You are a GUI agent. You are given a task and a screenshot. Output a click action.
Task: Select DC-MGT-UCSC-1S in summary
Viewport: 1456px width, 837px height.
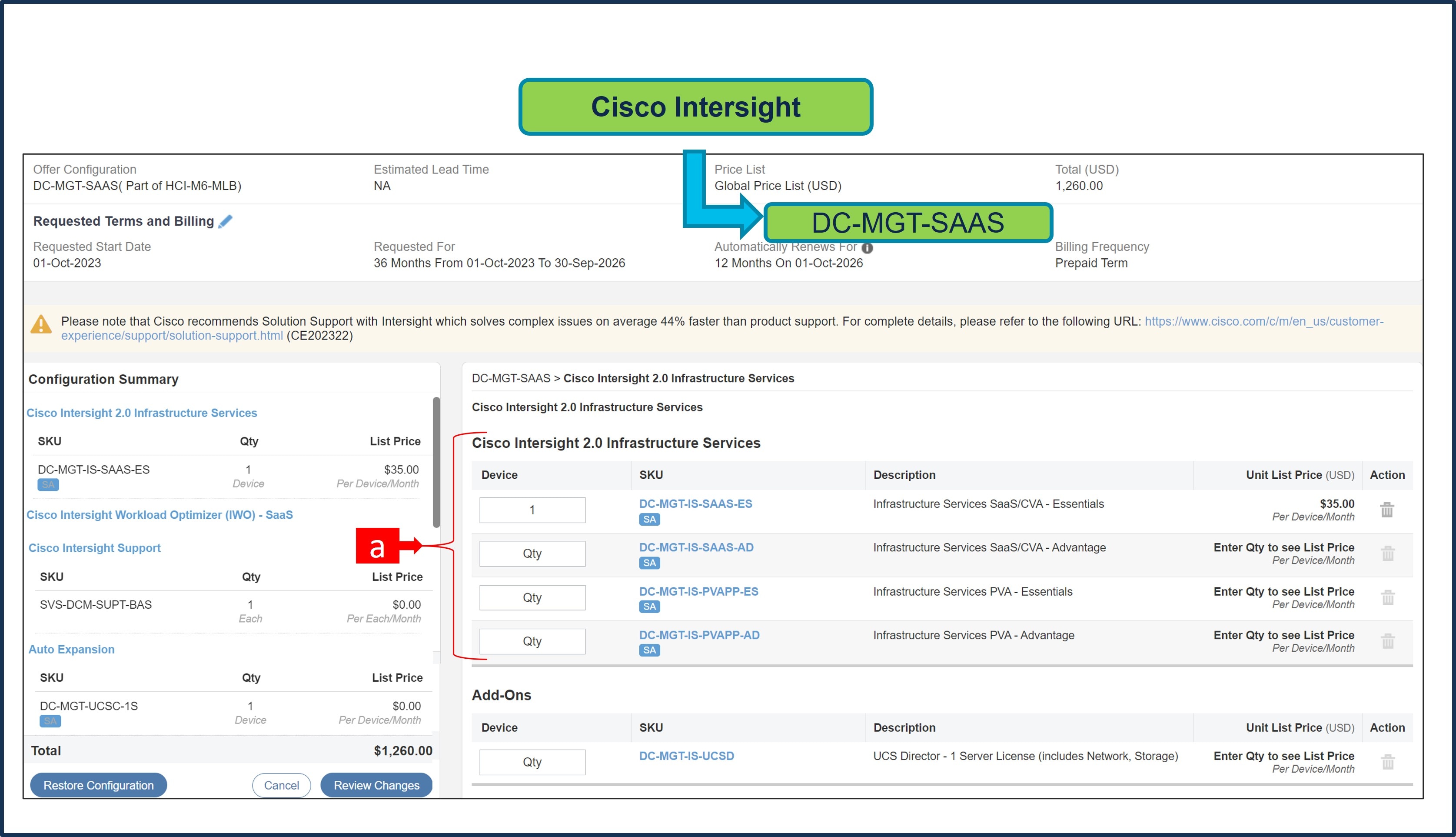click(89, 706)
